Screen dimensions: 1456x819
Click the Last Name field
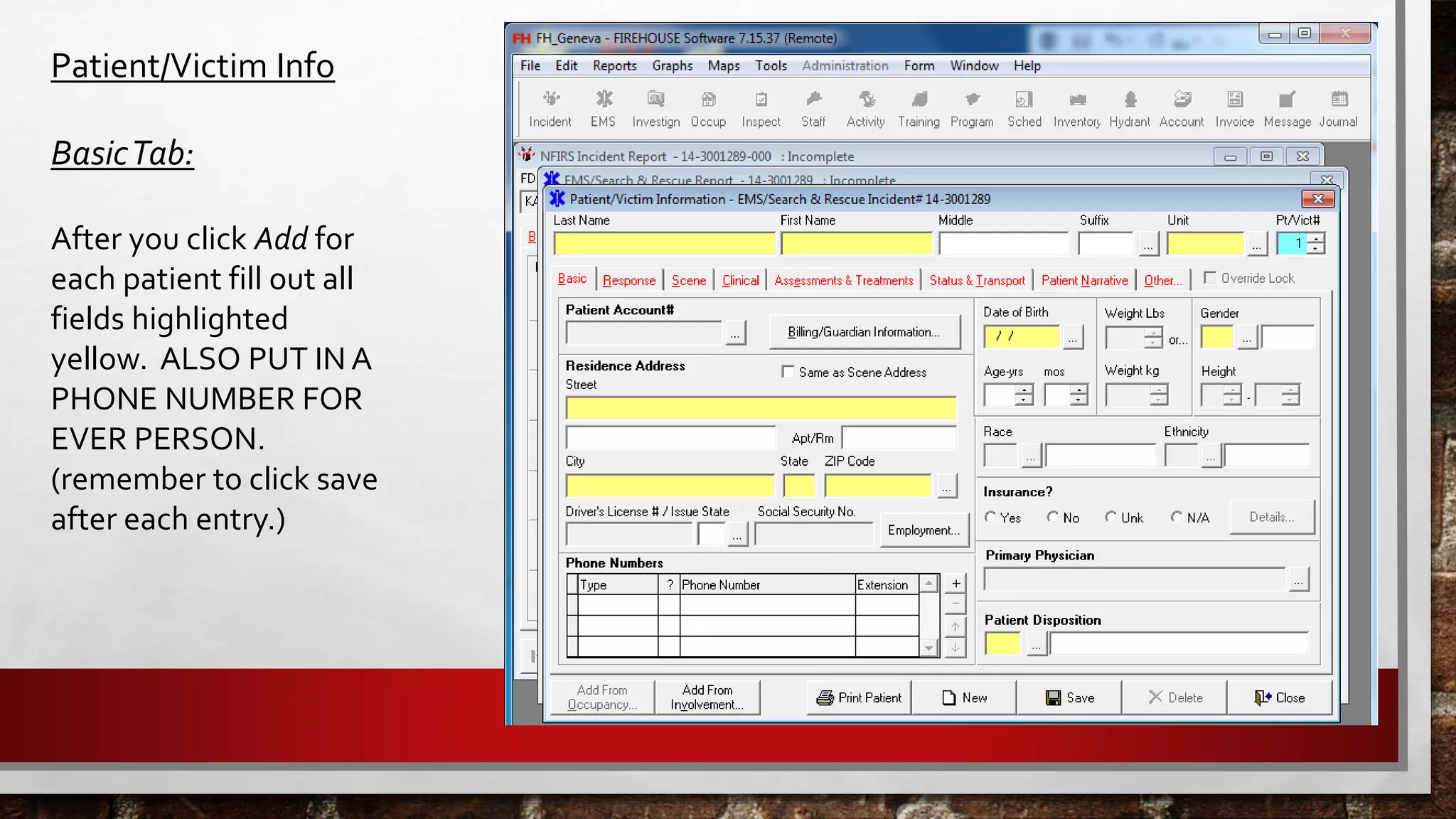[664, 244]
